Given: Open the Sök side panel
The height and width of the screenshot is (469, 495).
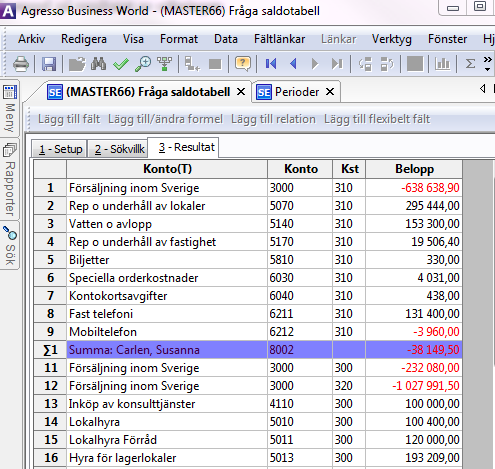Looking at the screenshot, I should 10,245.
